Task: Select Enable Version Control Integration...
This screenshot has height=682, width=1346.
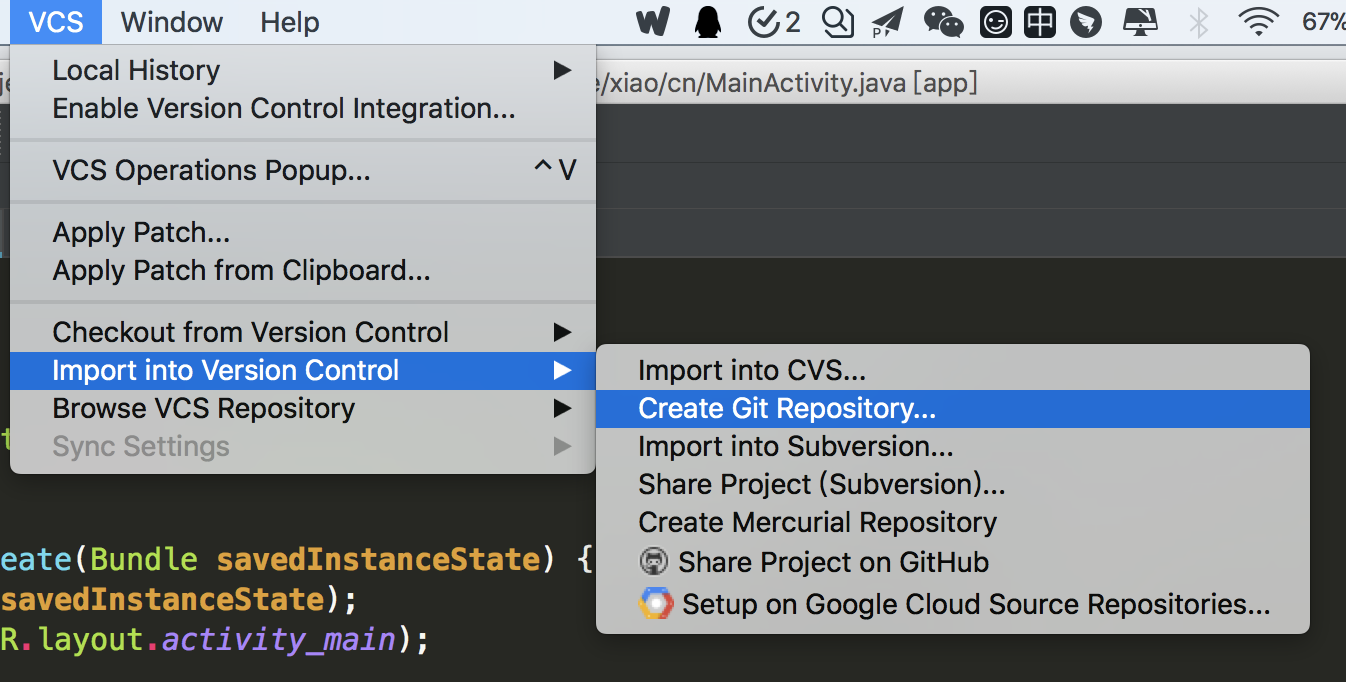Action: pos(284,109)
